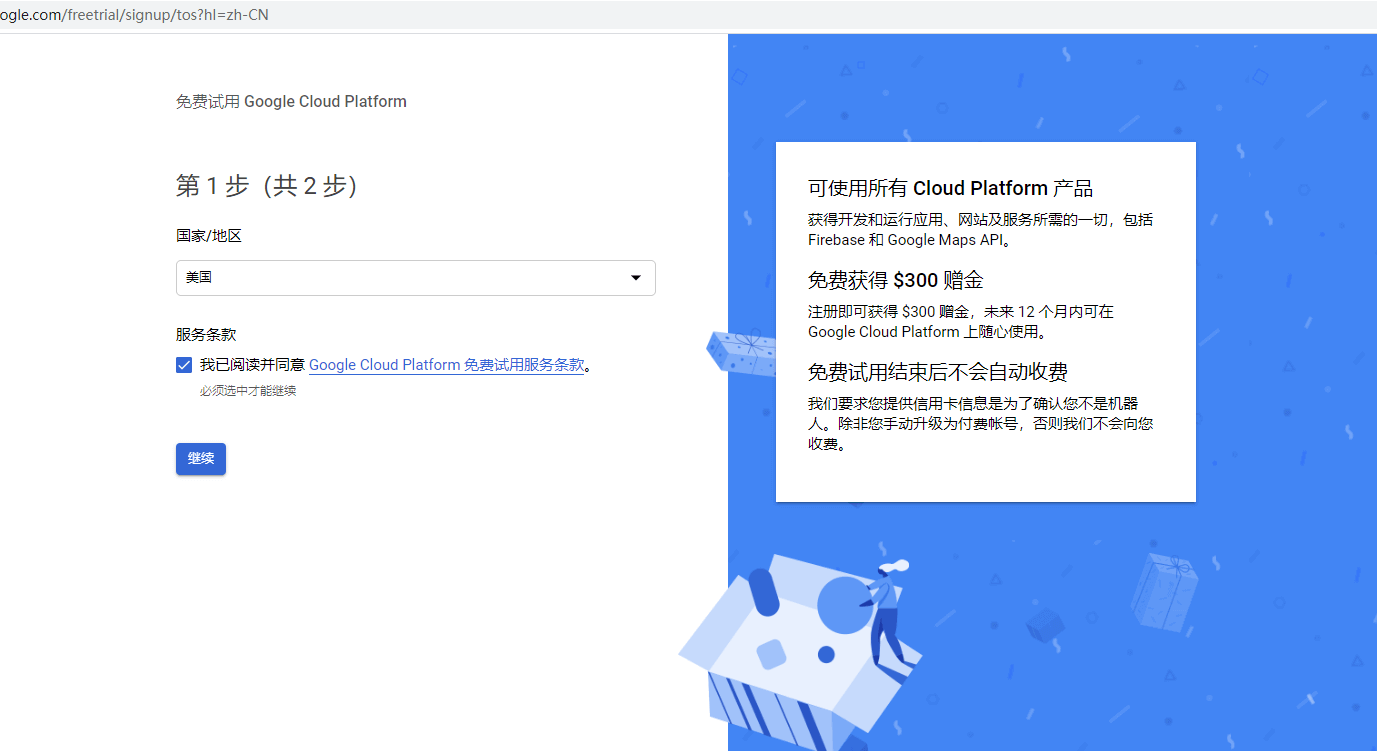Viewport: 1377px width, 751px height.
Task: Click the 第 1 步（共 2 步）heading
Action: (266, 186)
